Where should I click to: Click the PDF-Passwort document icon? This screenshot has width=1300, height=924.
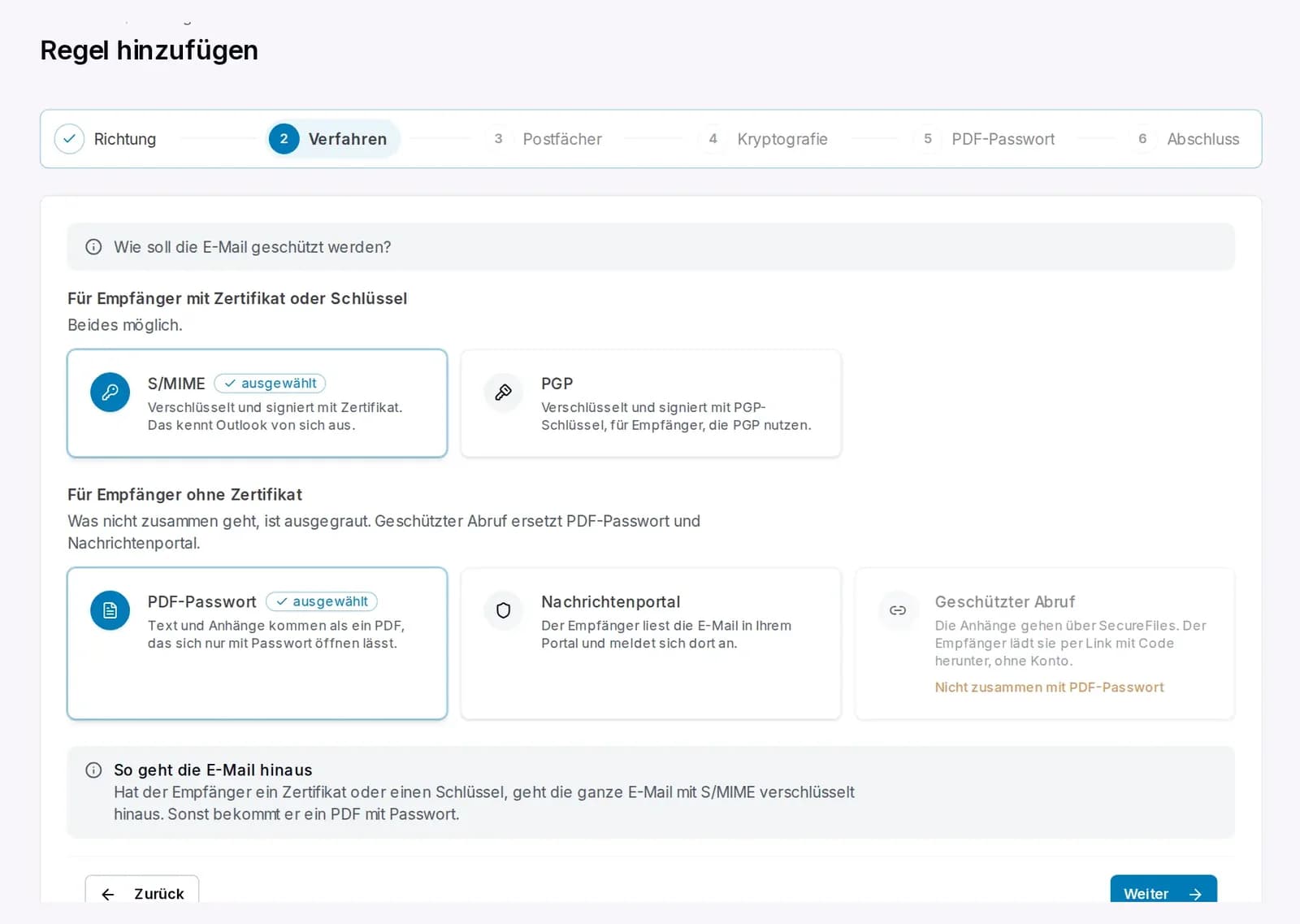[110, 610]
